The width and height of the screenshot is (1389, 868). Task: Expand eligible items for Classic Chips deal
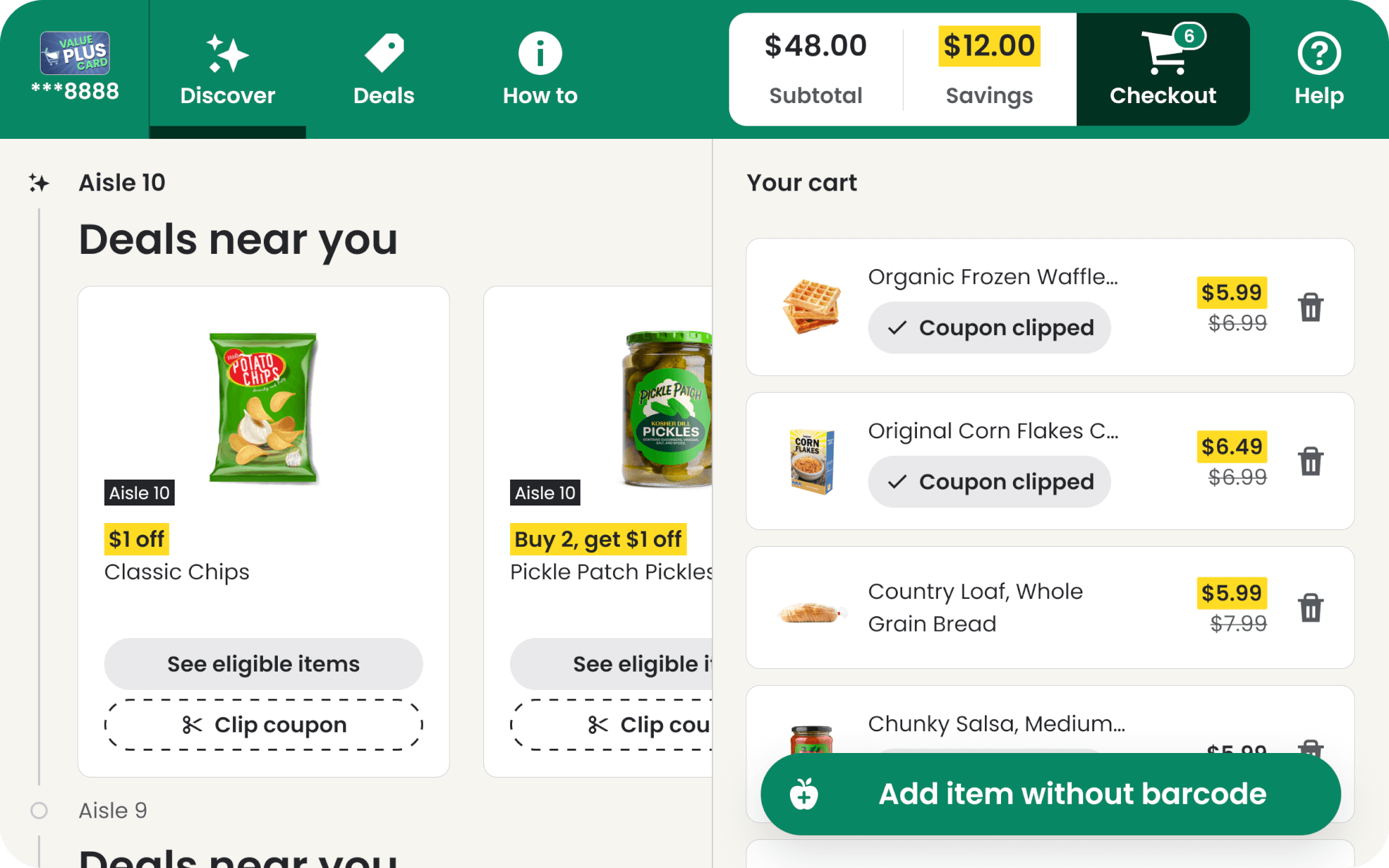click(x=263, y=664)
